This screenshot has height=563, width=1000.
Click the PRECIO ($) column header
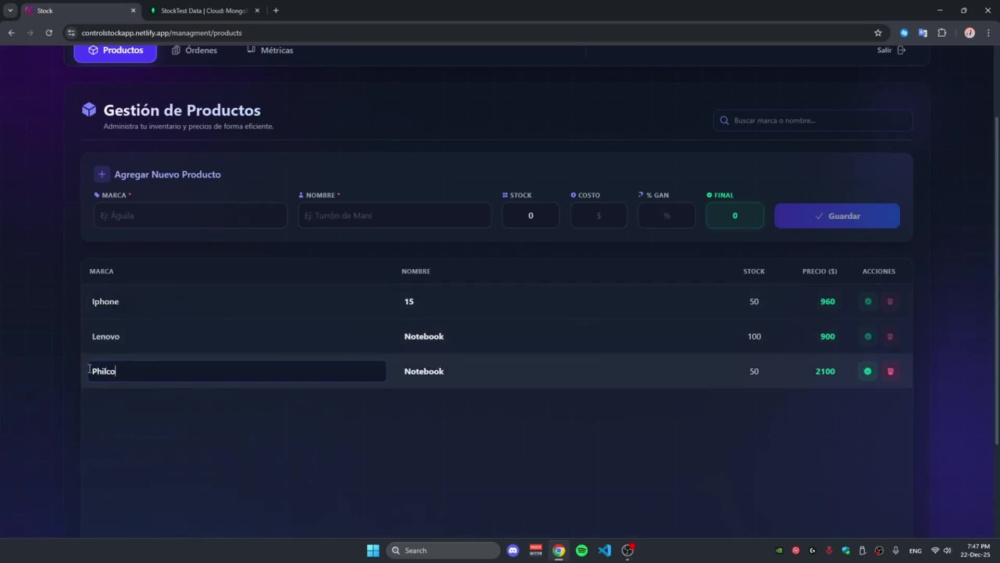(x=820, y=272)
